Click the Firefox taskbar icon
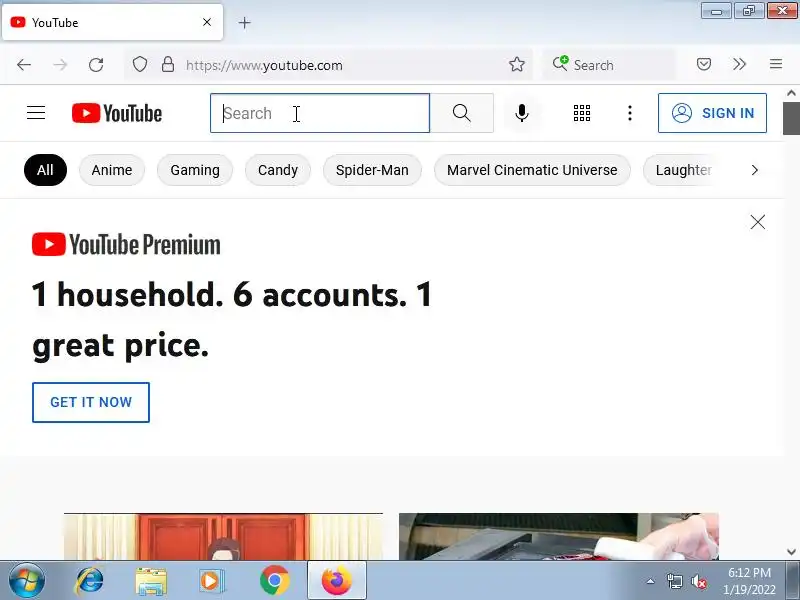 pos(337,580)
